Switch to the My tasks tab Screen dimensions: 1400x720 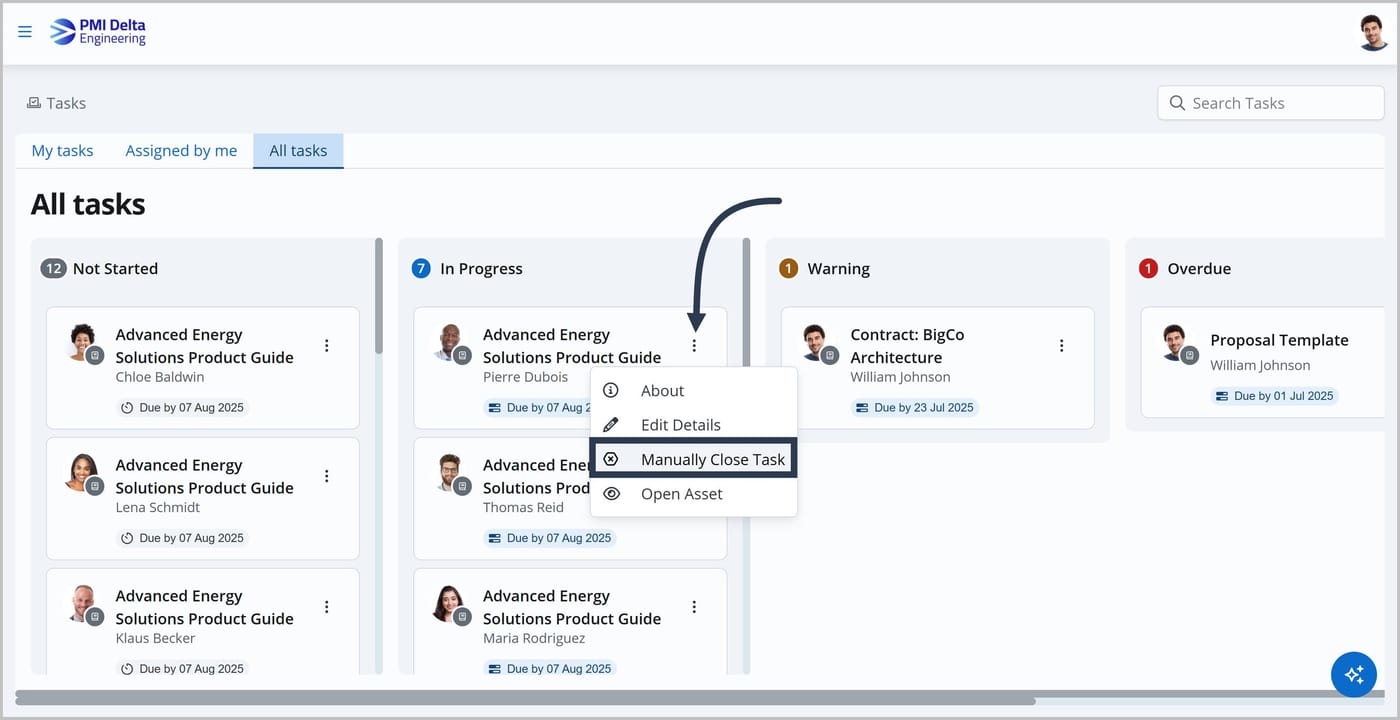tap(62, 151)
